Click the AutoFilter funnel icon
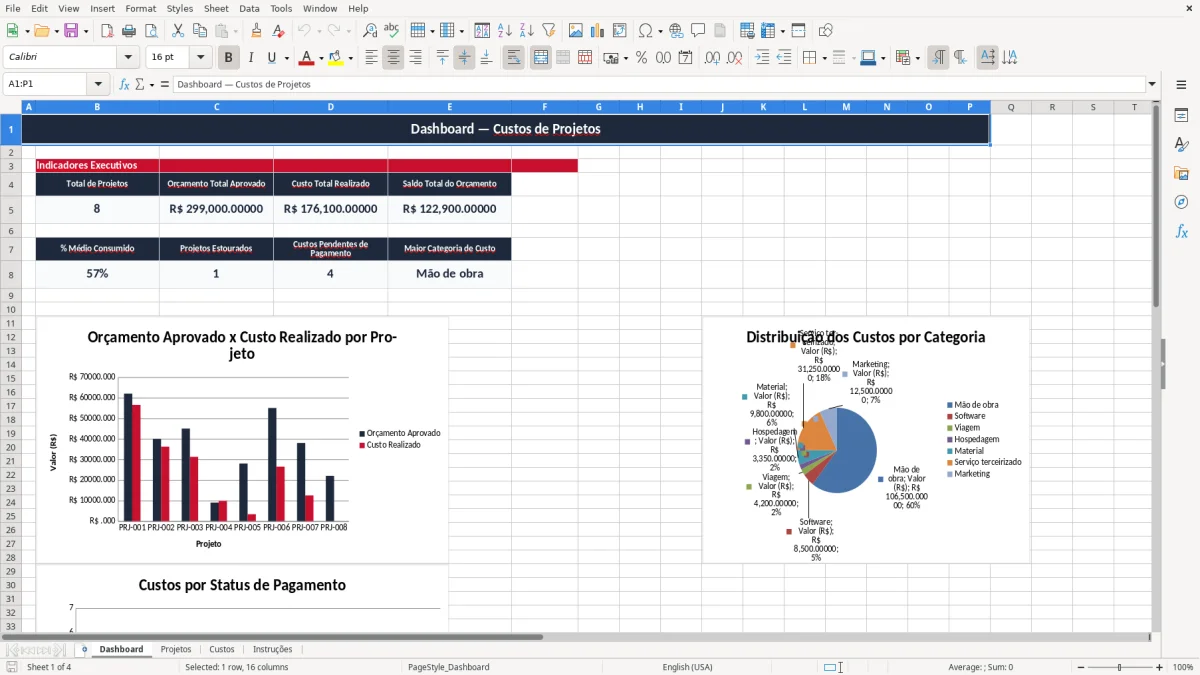 click(x=548, y=31)
